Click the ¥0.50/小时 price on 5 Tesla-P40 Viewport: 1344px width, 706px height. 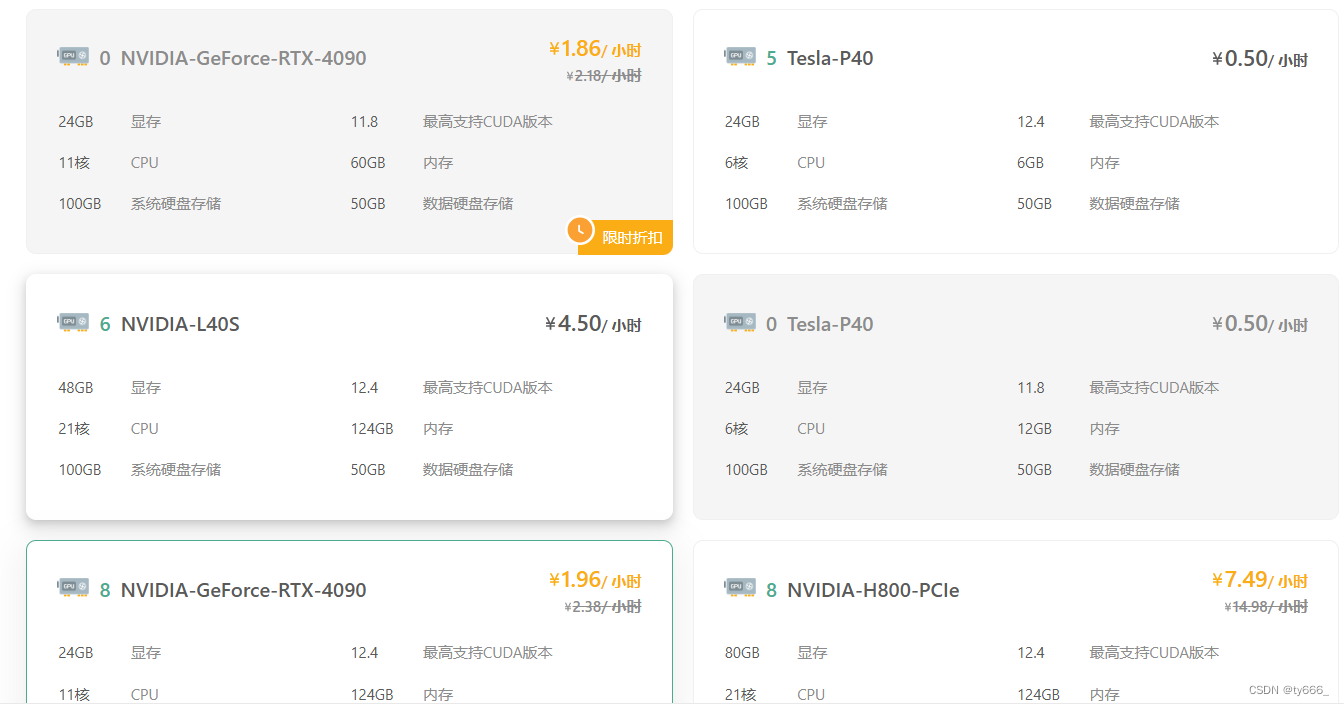1259,59
